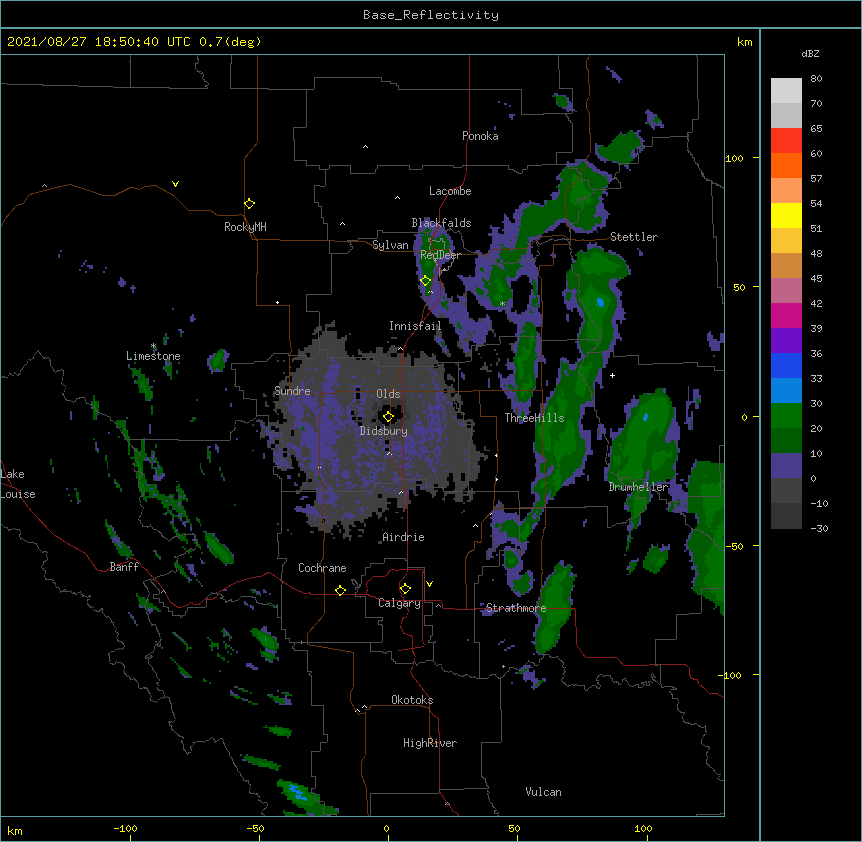Click the yellow V marker northwest of RockyMH
The width and height of the screenshot is (862, 842).
pos(175,184)
